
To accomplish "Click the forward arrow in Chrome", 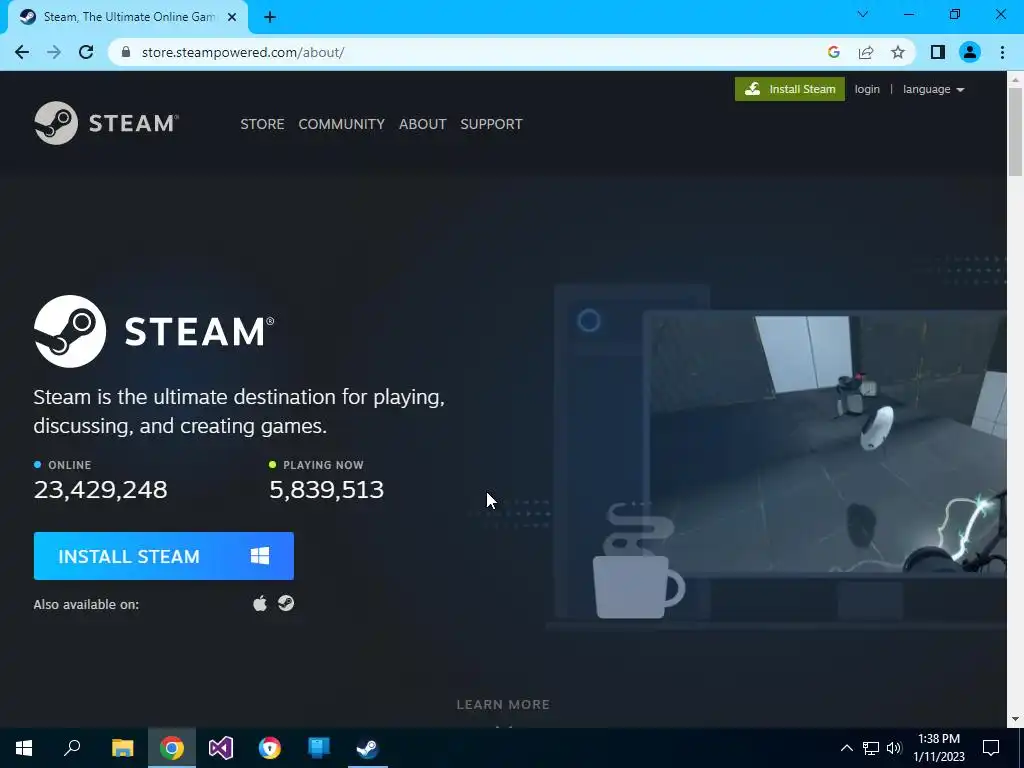I will coord(54,52).
